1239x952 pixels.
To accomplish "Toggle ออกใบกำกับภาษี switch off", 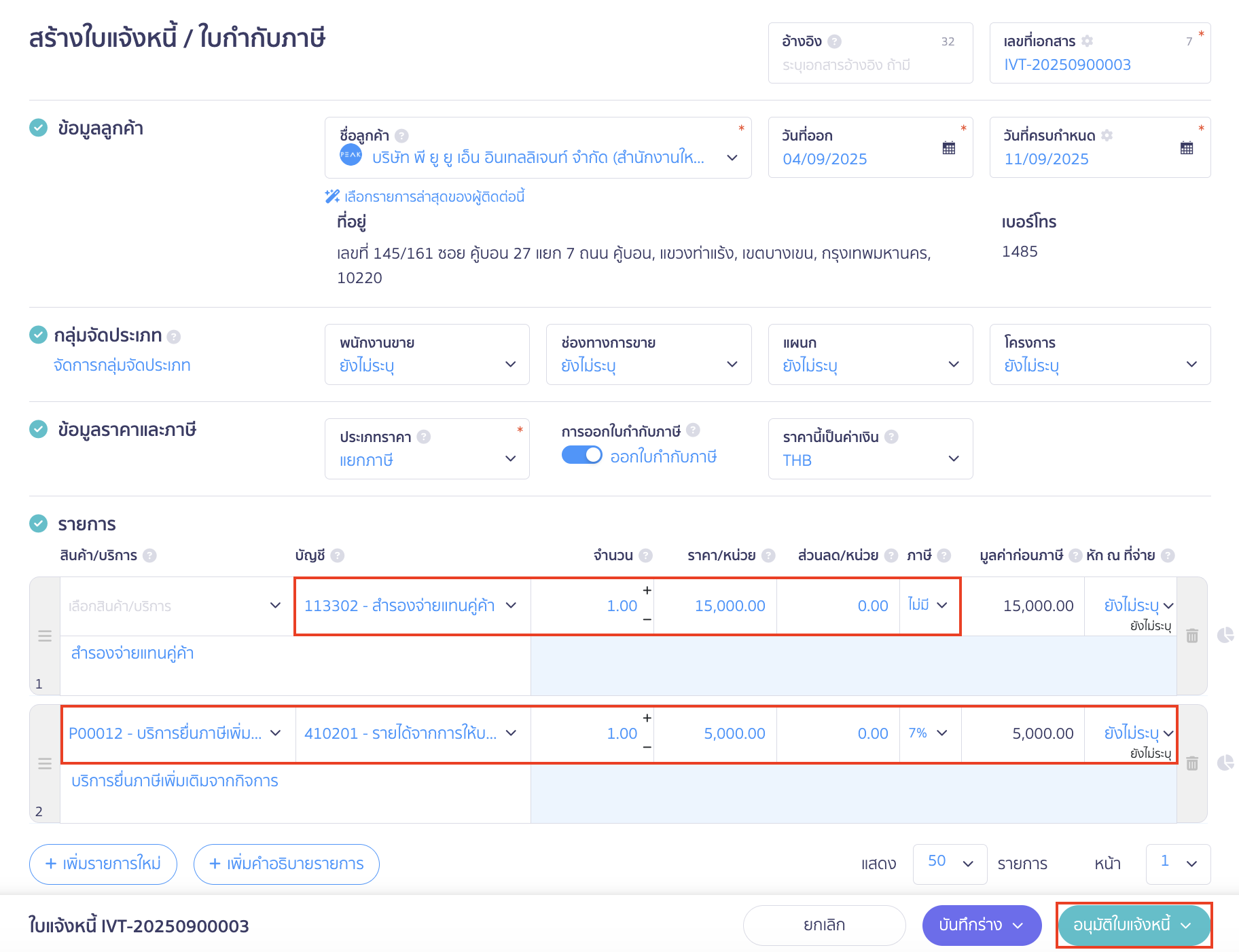I will tap(581, 456).
